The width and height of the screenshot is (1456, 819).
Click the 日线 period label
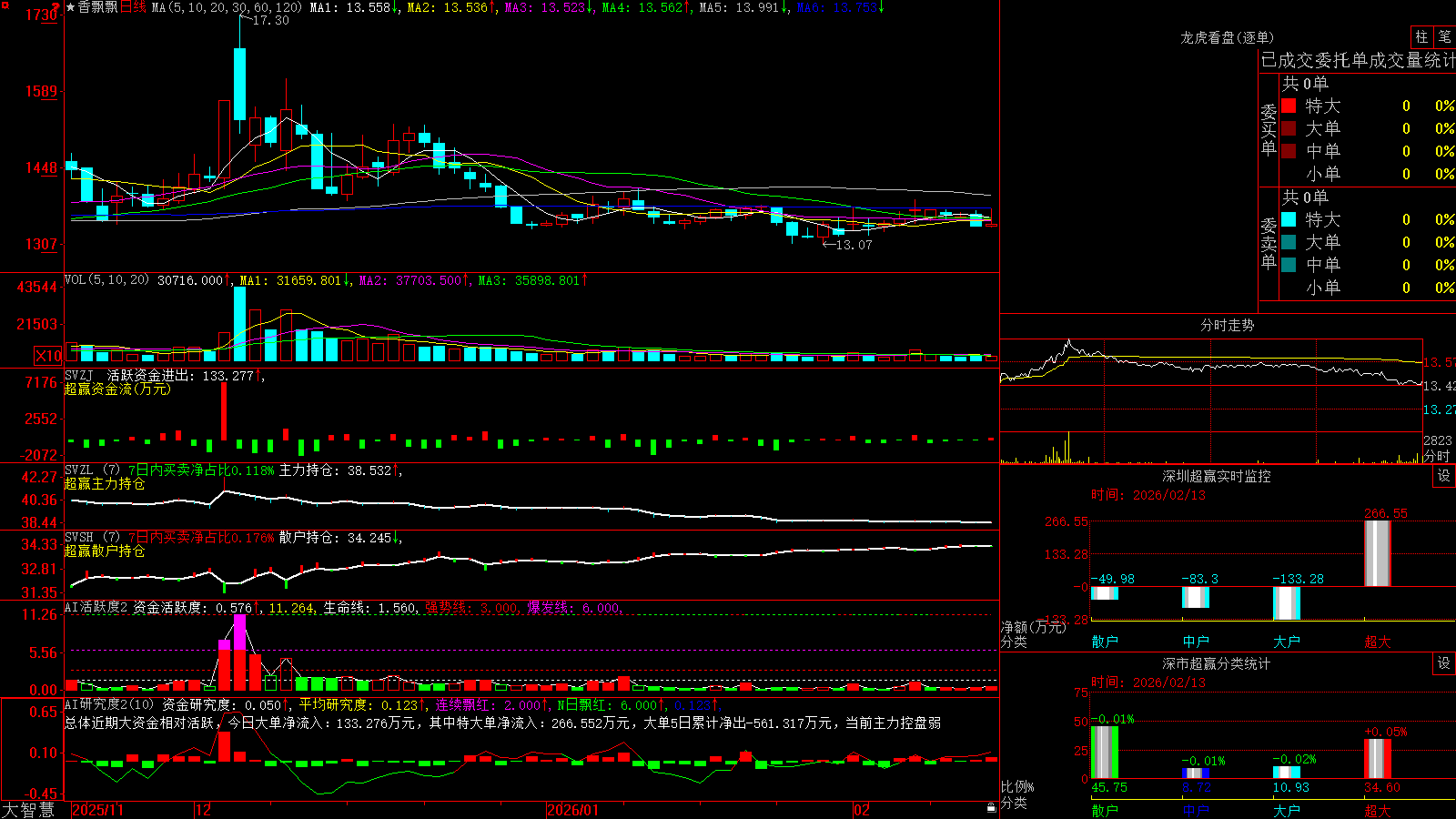[133, 7]
